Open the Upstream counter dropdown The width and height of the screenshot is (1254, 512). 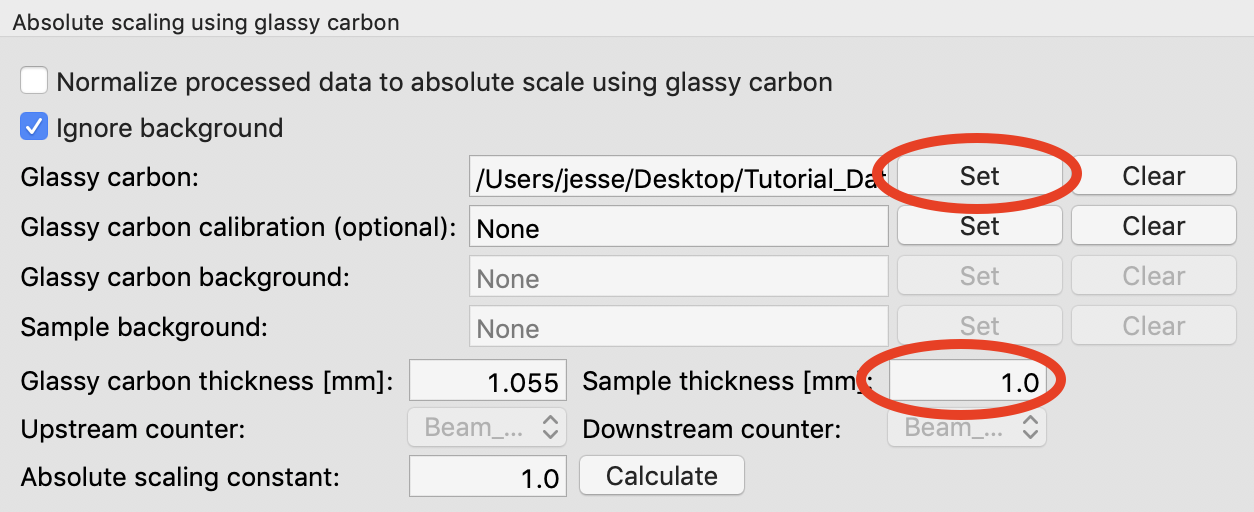[487, 428]
